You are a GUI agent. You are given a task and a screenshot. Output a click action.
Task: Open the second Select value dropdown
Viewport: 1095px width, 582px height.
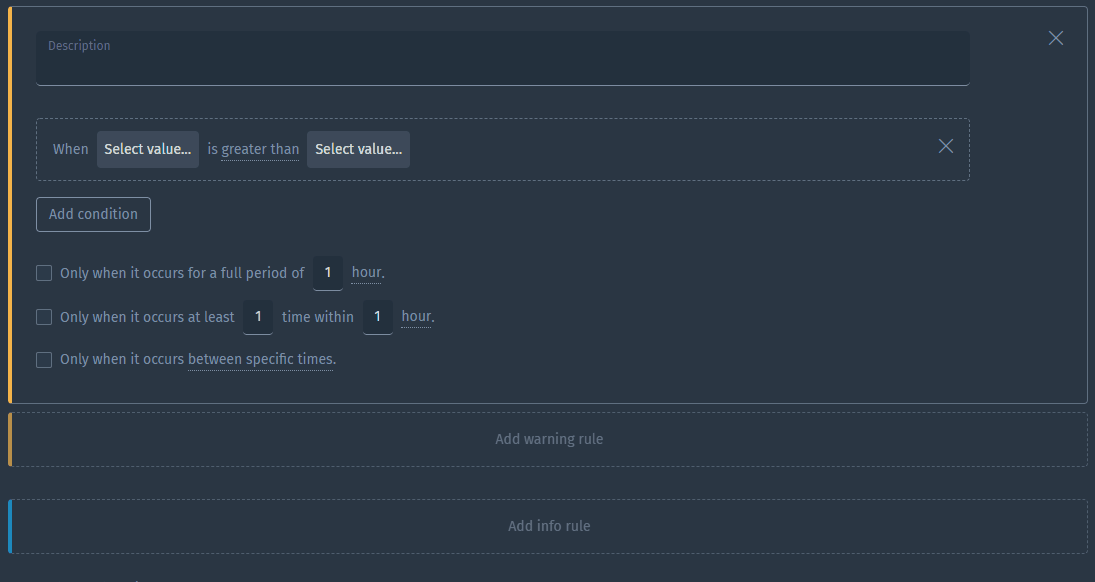(x=358, y=148)
